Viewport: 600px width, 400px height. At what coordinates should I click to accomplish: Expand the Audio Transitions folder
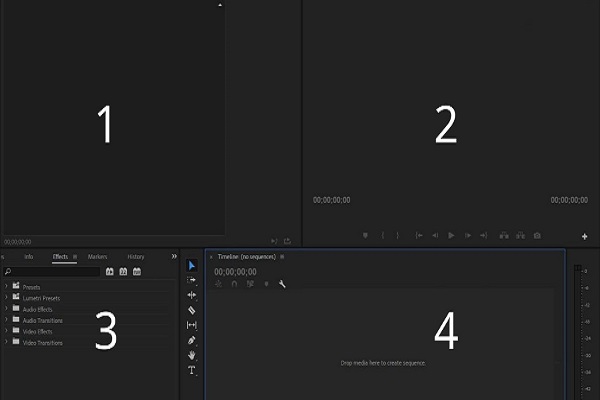6,320
